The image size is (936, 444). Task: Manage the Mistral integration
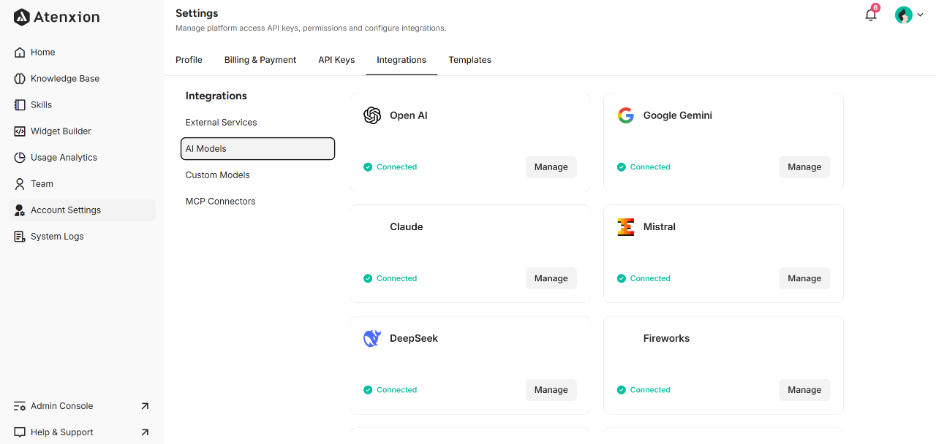tap(804, 279)
